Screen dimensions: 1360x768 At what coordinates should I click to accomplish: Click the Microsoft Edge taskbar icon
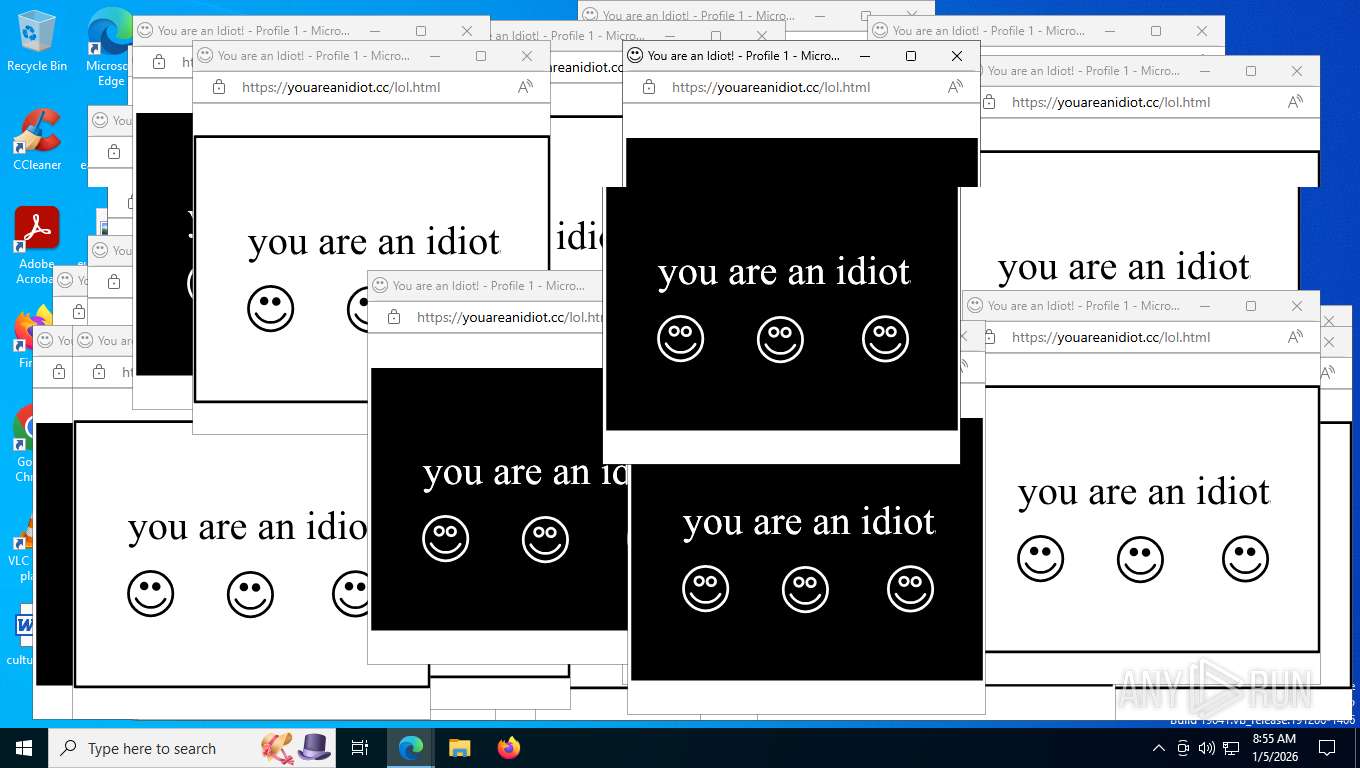point(411,748)
